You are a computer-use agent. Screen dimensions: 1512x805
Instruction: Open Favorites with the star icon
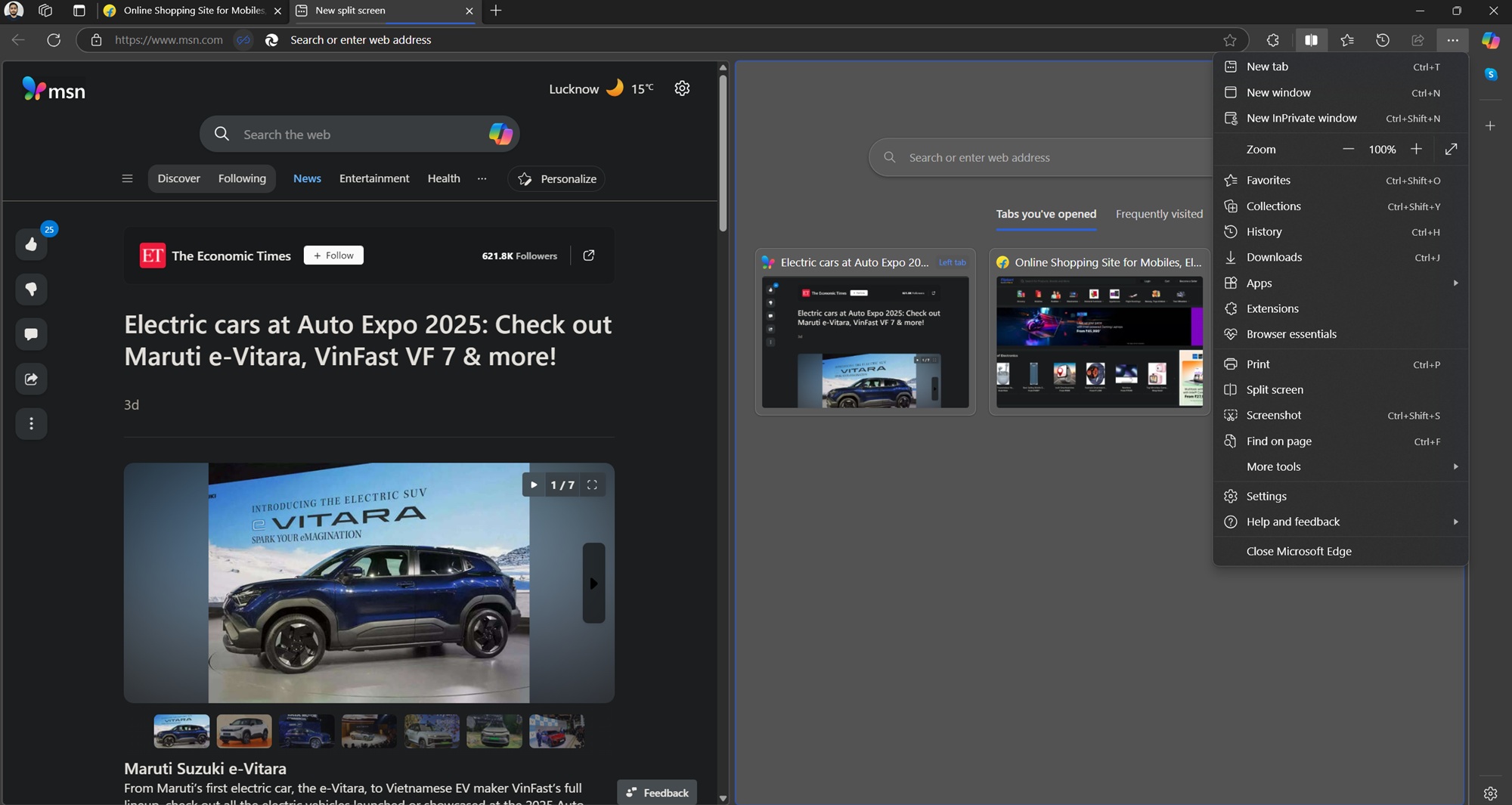[1347, 40]
